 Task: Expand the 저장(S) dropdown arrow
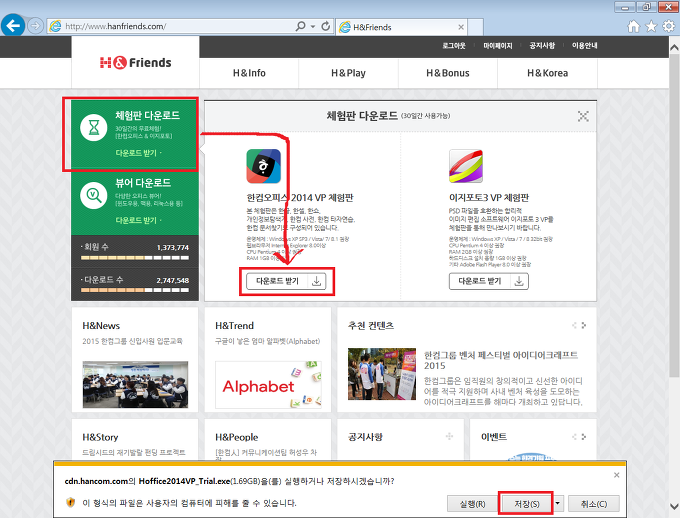(557, 504)
